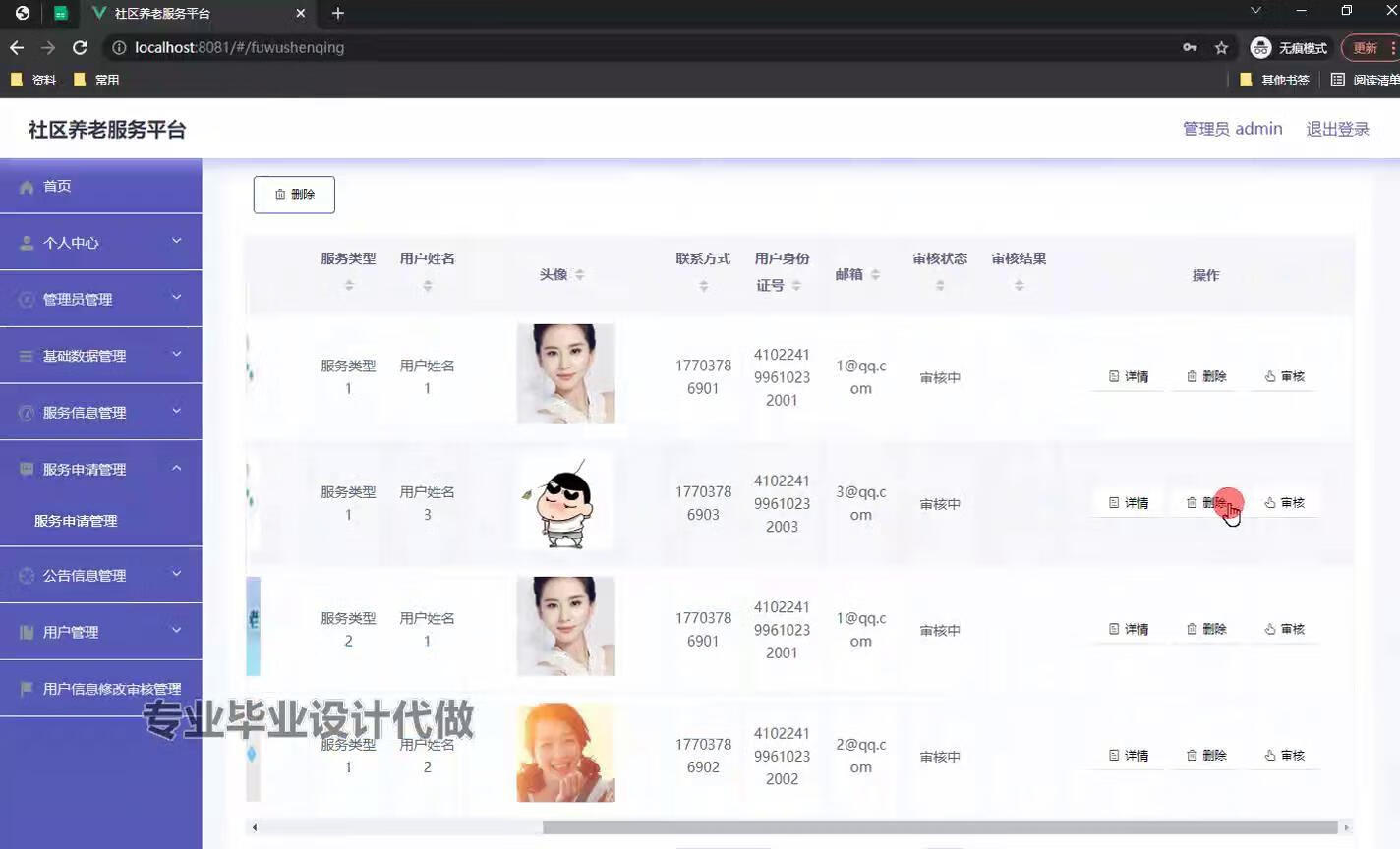Click 审核 for first row 用户姓名1
Screen dimensions: 1400x849
tap(1285, 376)
